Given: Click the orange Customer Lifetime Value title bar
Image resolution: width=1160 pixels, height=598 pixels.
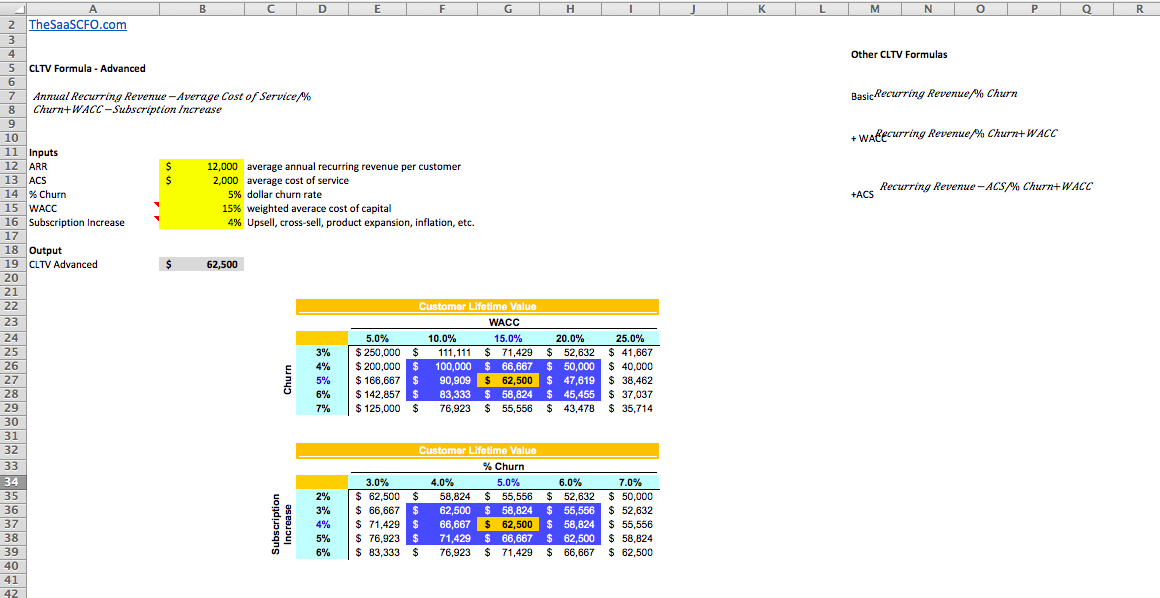Looking at the screenshot, I should pyautogui.click(x=477, y=307).
